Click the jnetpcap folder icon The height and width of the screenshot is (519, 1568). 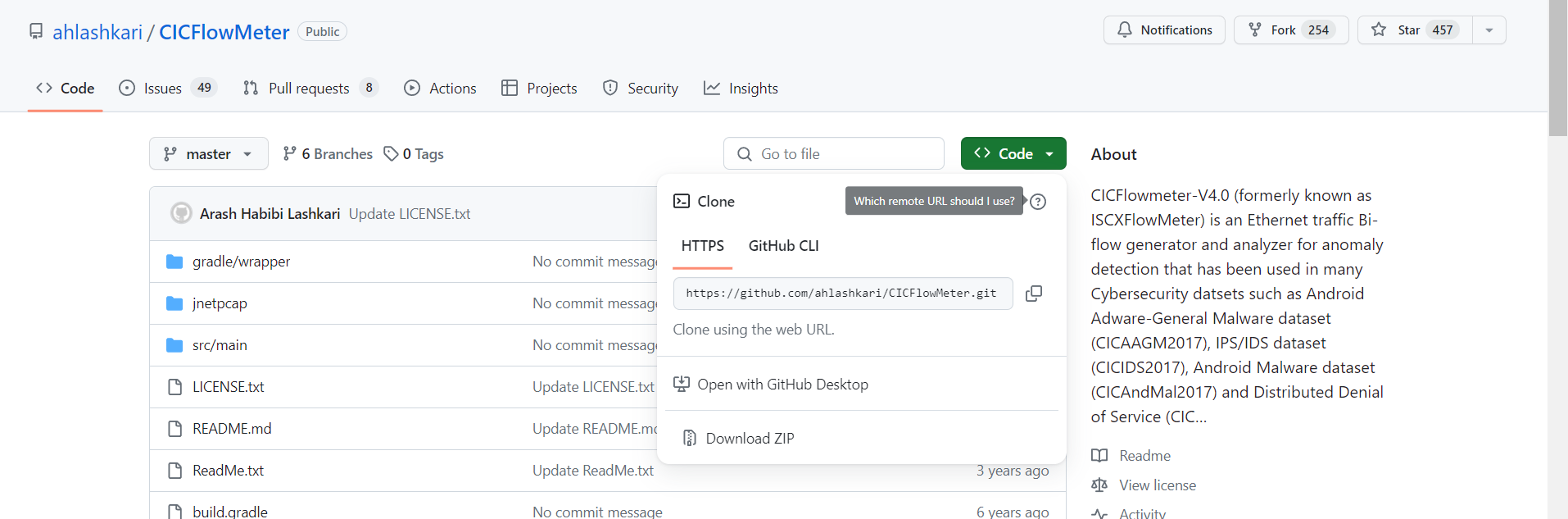[x=174, y=303]
